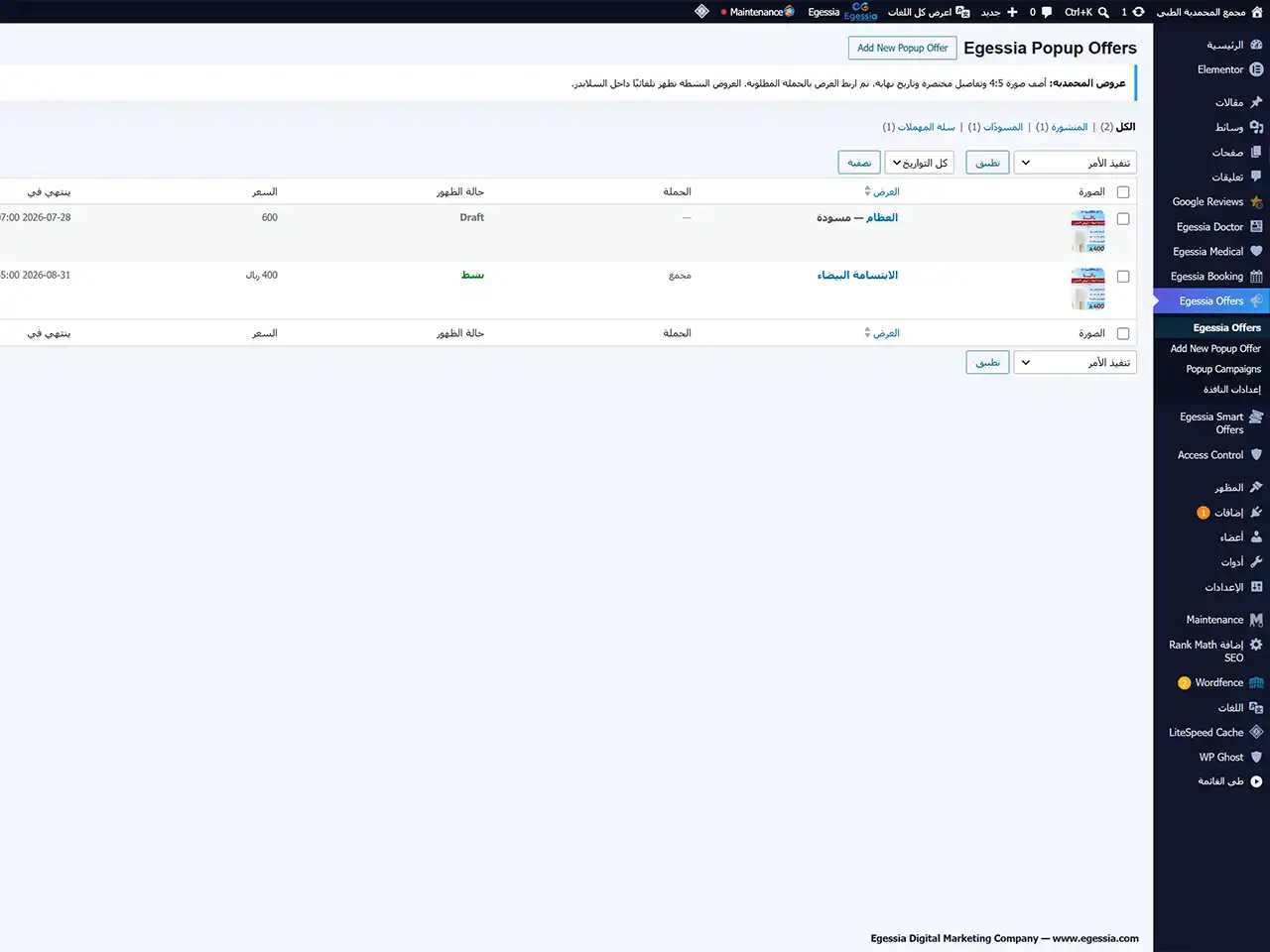Click the 600 price cell
This screenshot has height=952, width=1270.
269,217
